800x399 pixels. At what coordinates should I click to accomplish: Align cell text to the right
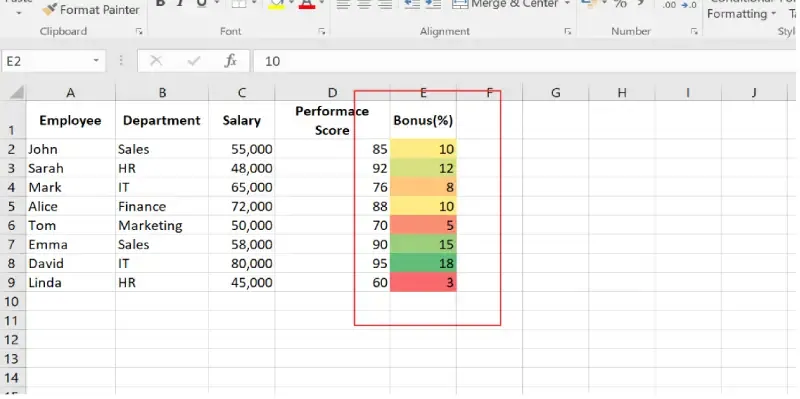(385, 4)
